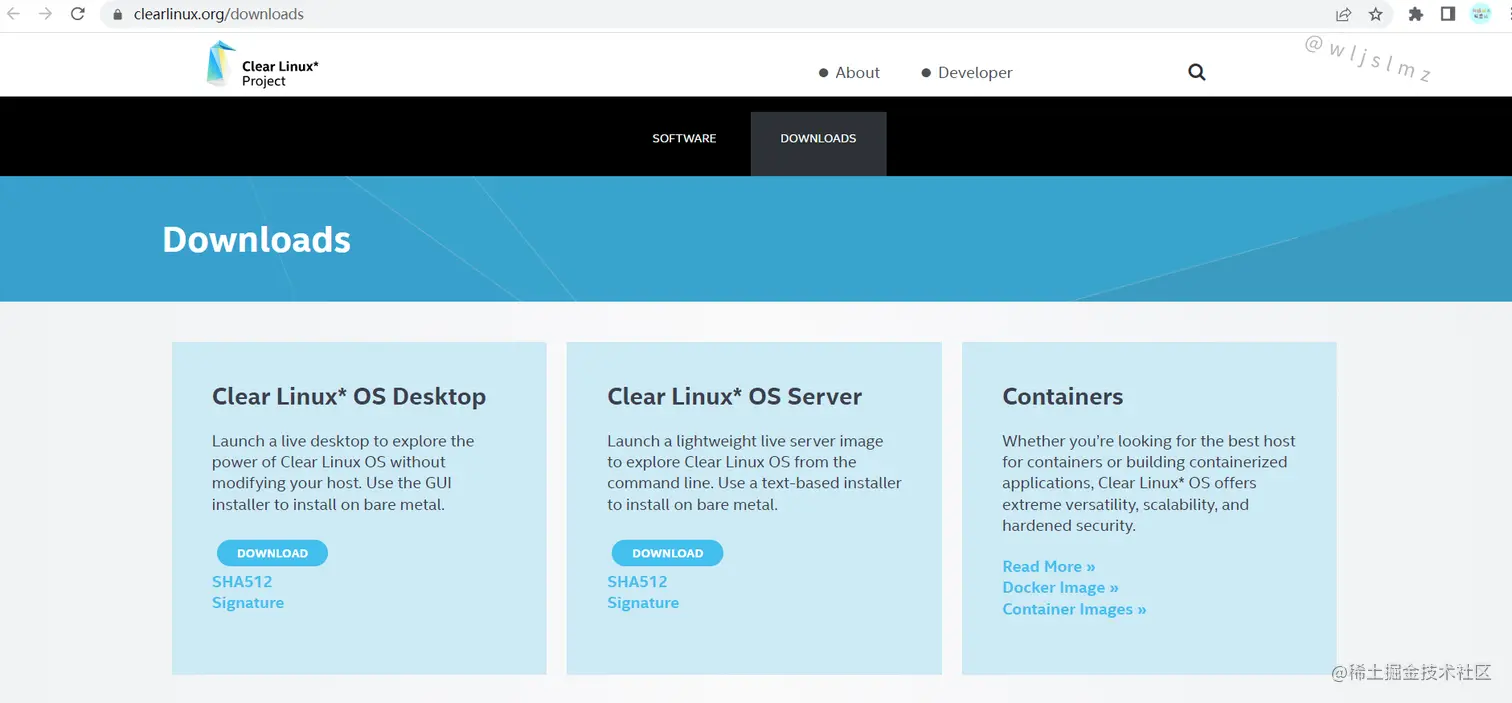Open the extensions puzzle icon
Viewport: 1512px width, 703px height.
pos(1415,14)
